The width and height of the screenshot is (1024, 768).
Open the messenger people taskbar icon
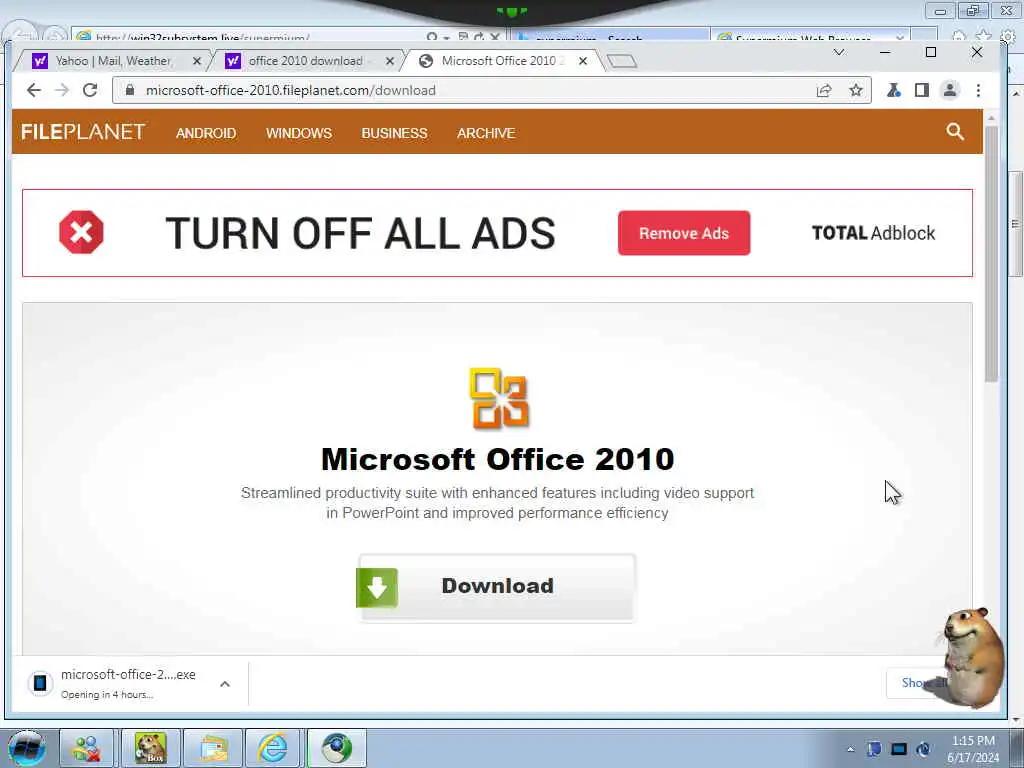click(87, 748)
